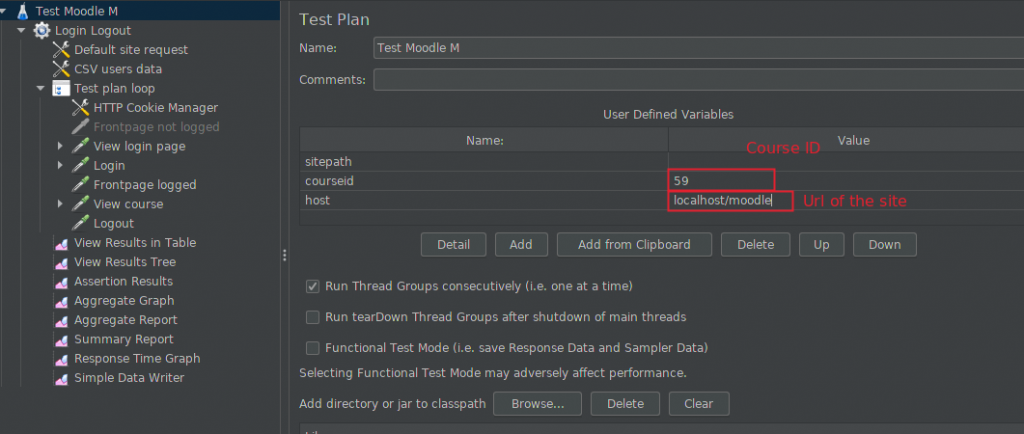1024x434 pixels.
Task: Enable Run tearDown Thread Groups checkbox
Action: 313,317
